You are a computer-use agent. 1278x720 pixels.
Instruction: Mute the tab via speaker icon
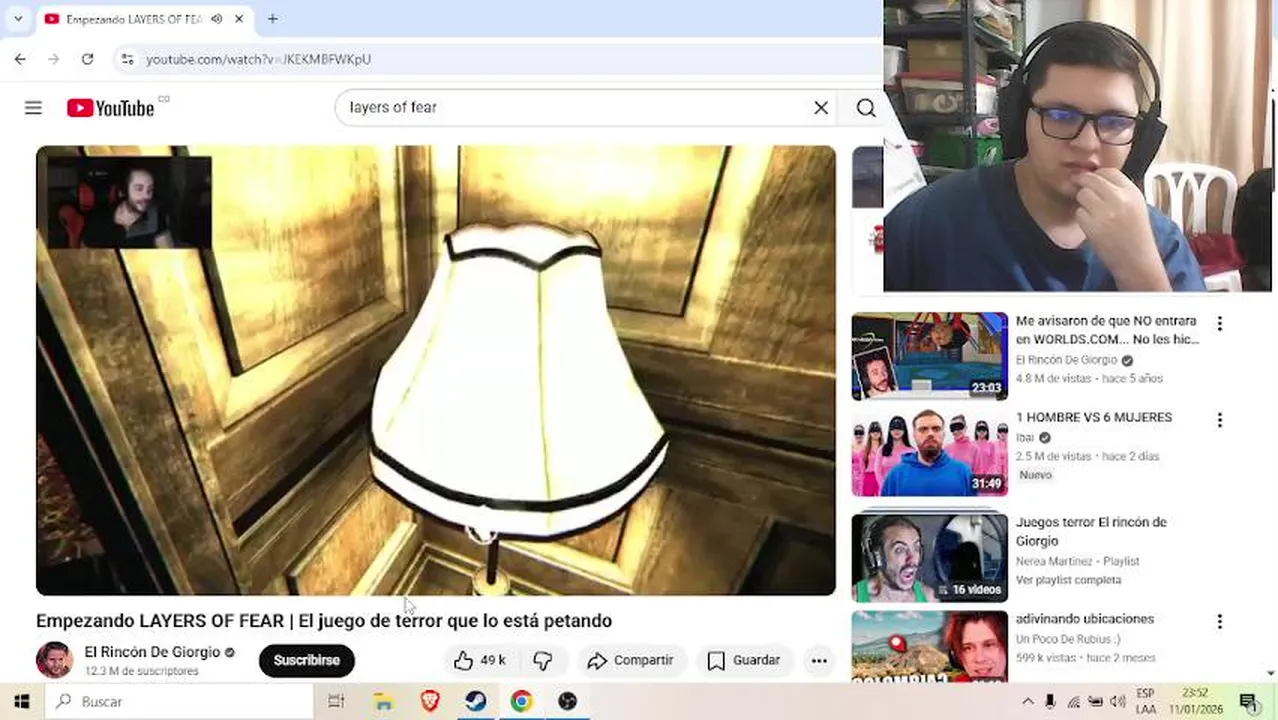coord(216,19)
